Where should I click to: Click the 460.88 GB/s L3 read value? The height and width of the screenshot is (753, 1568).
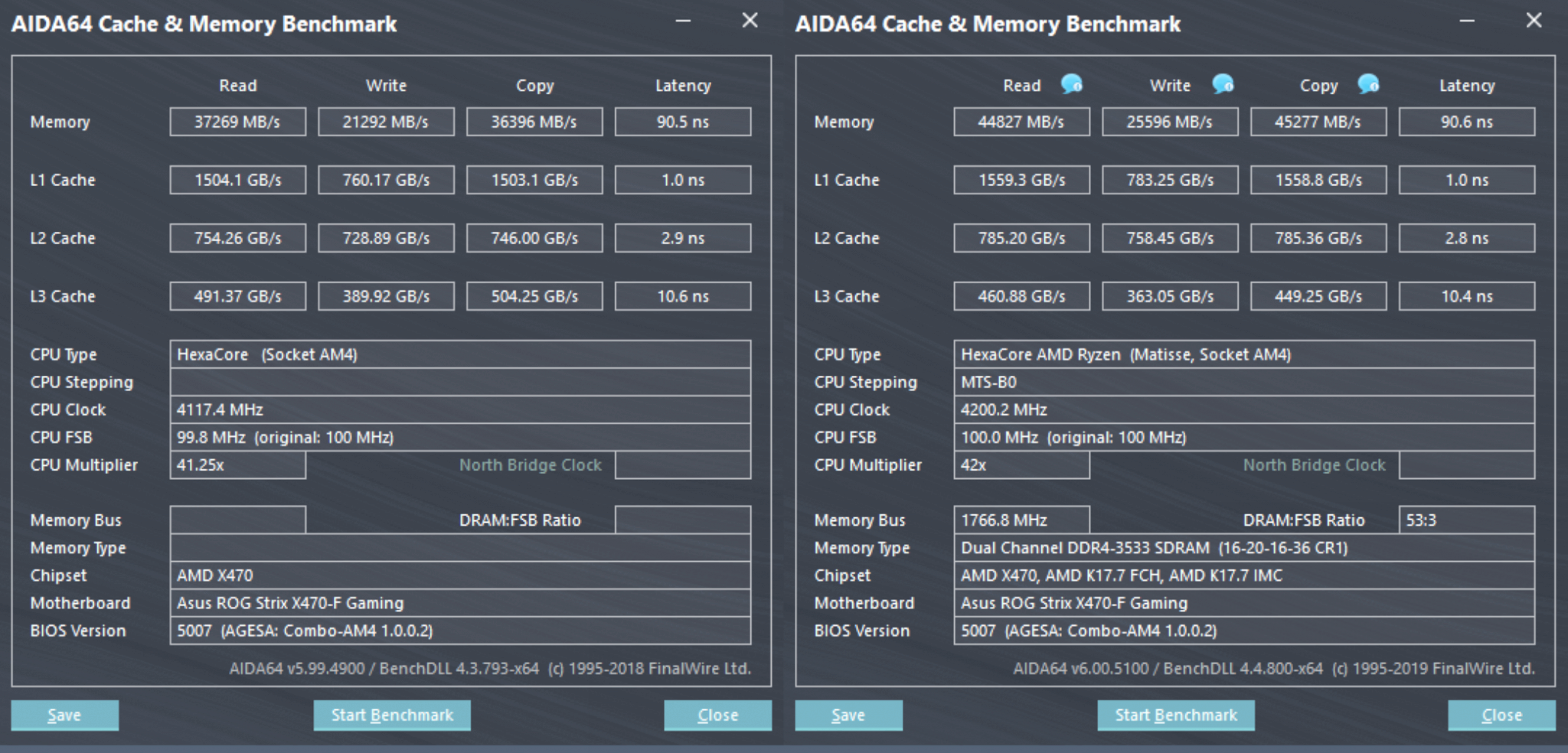tap(1022, 296)
